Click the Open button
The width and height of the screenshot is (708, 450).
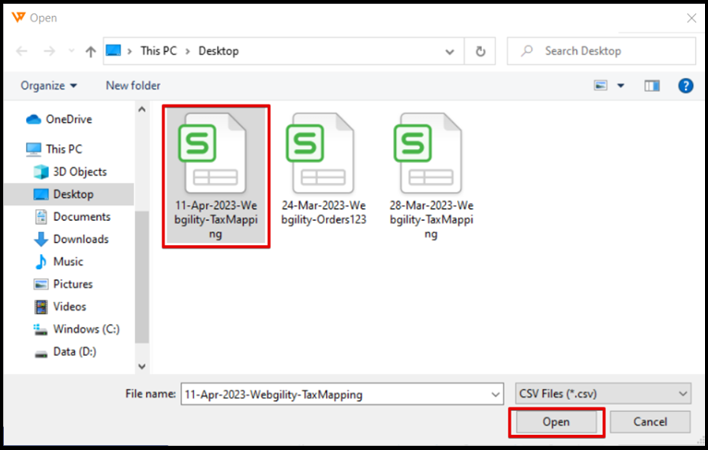point(556,422)
